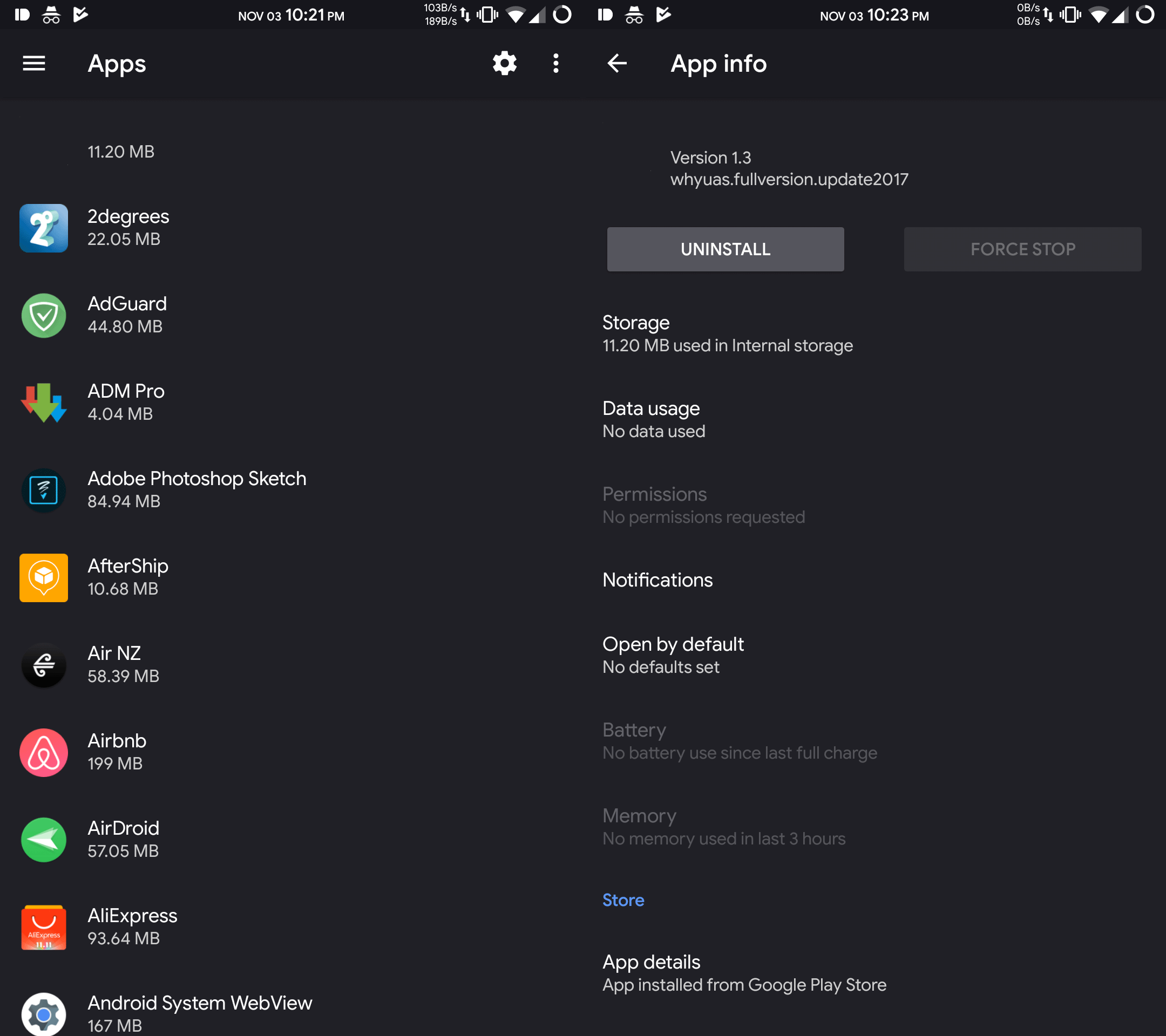The height and width of the screenshot is (1036, 1166).
Task: Click the FORCE STOP button
Action: click(1023, 249)
